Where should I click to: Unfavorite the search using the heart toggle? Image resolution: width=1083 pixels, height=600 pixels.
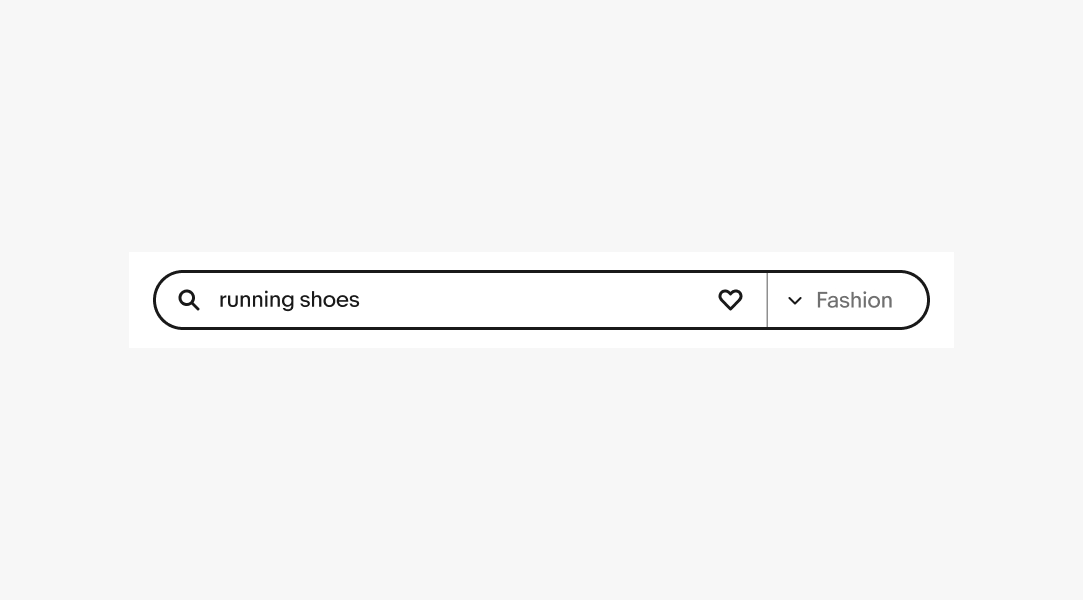point(730,300)
